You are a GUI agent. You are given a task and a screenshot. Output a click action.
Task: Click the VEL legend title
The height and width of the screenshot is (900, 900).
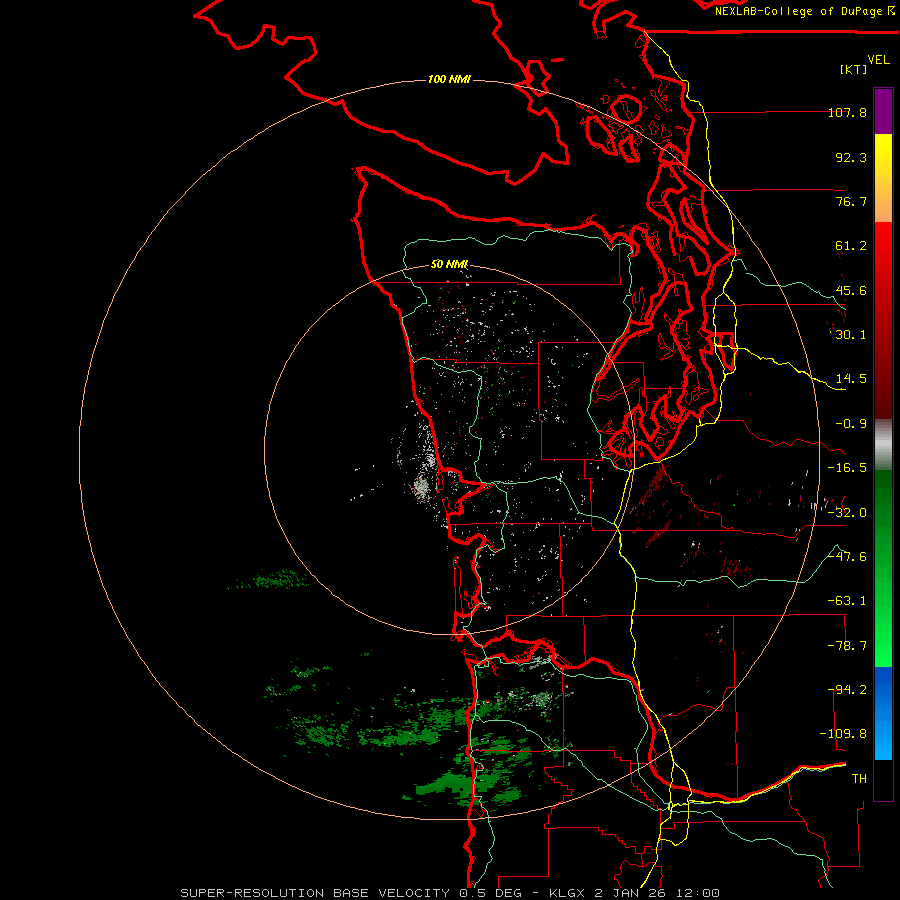878,60
